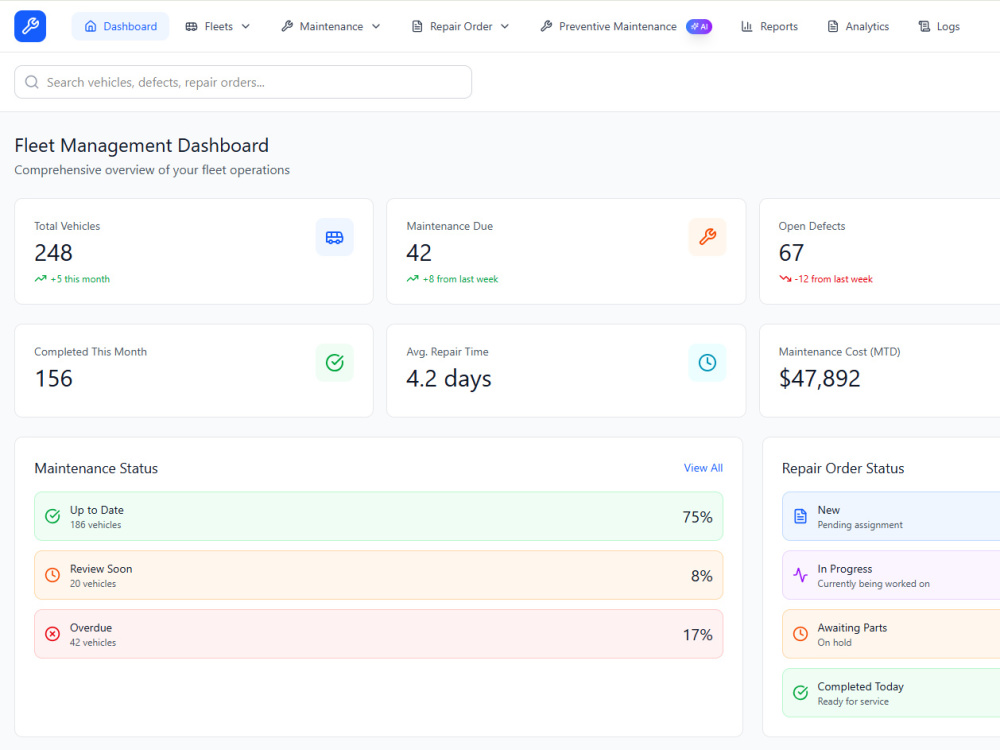Select the Overdue status row

[379, 634]
